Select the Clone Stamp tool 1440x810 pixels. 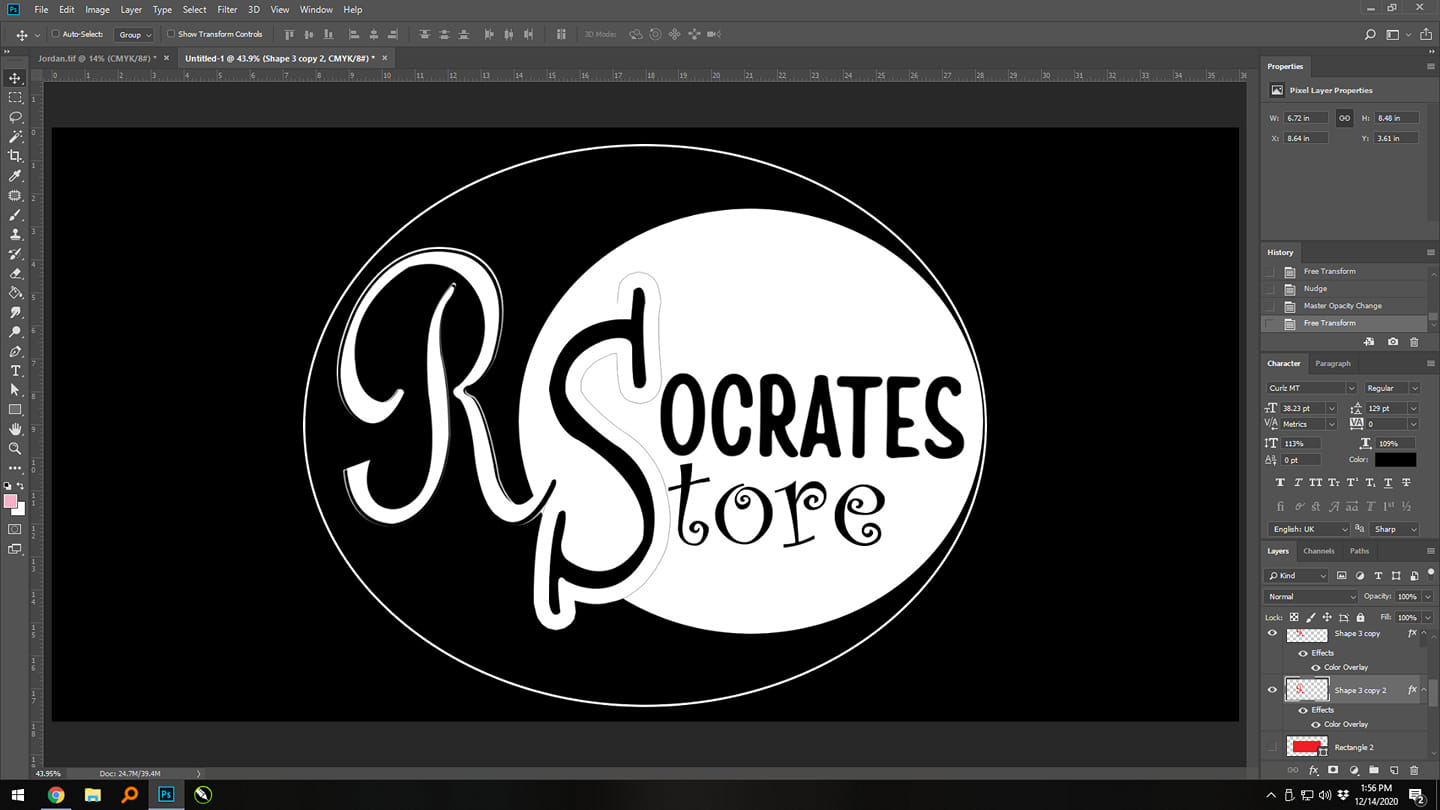click(15, 234)
